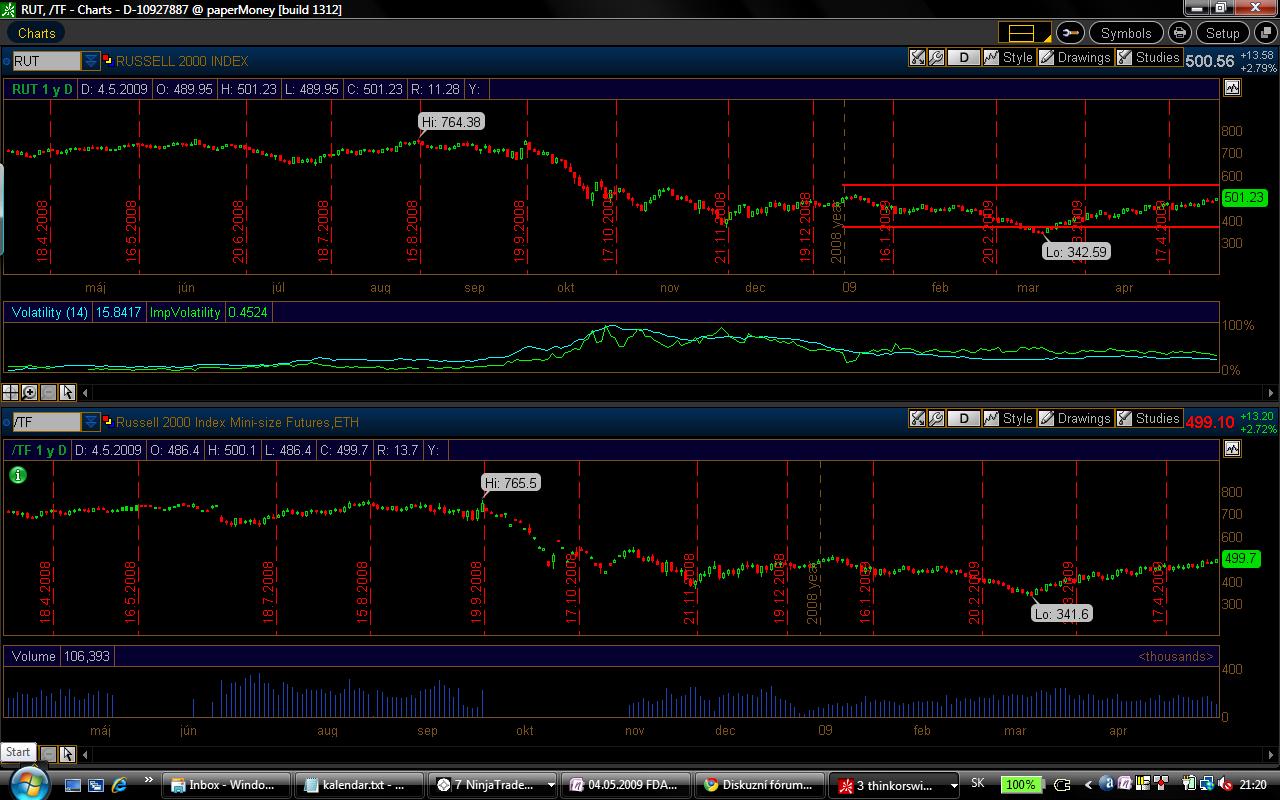Expand the quick launch overflow chevron
This screenshot has width=1280, height=800.
point(149,780)
